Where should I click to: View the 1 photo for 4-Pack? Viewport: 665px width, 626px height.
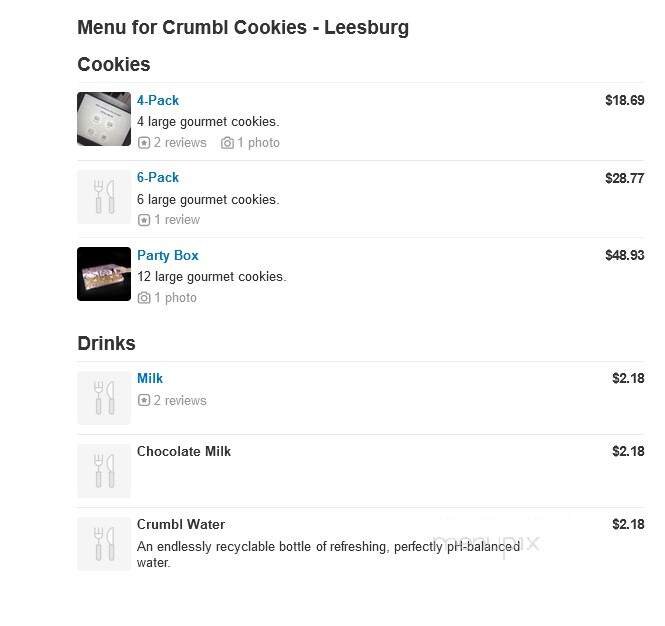[258, 143]
